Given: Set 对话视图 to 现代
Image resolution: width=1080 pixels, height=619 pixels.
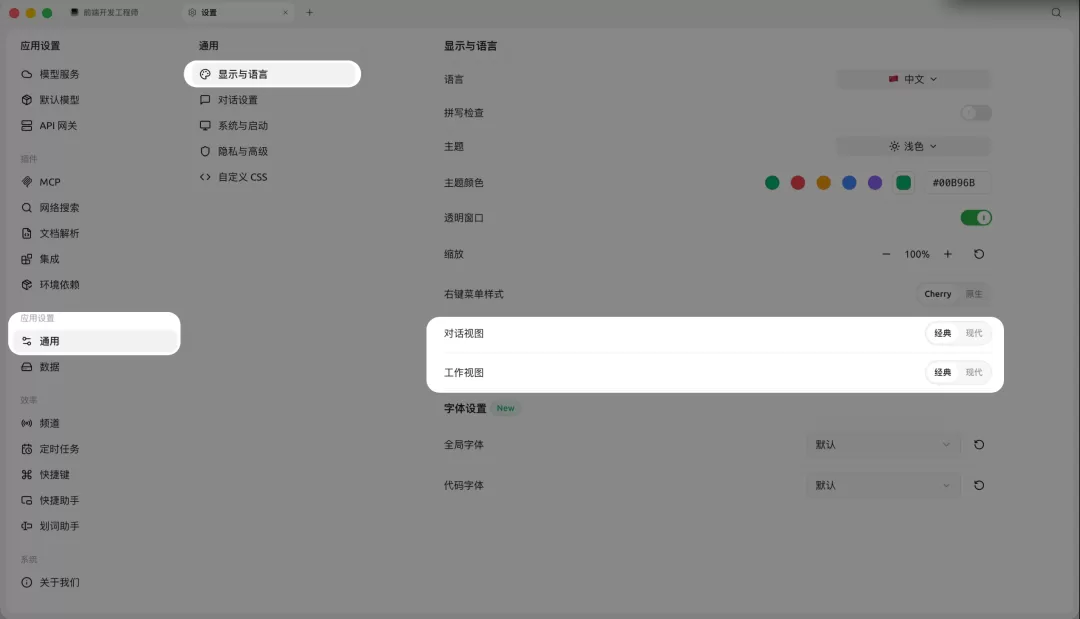Looking at the screenshot, I should (974, 333).
